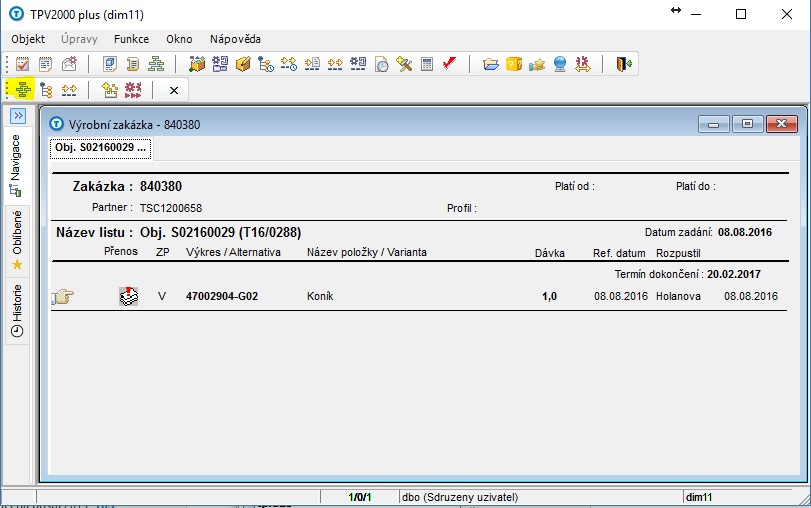Open the Nápověda menu
The image size is (811, 508).
235,39
